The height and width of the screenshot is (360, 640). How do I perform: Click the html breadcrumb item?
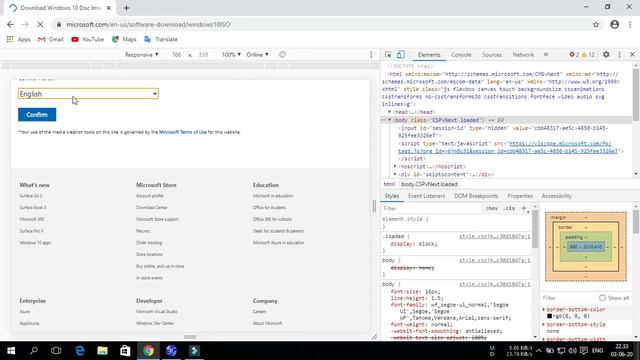click(389, 184)
